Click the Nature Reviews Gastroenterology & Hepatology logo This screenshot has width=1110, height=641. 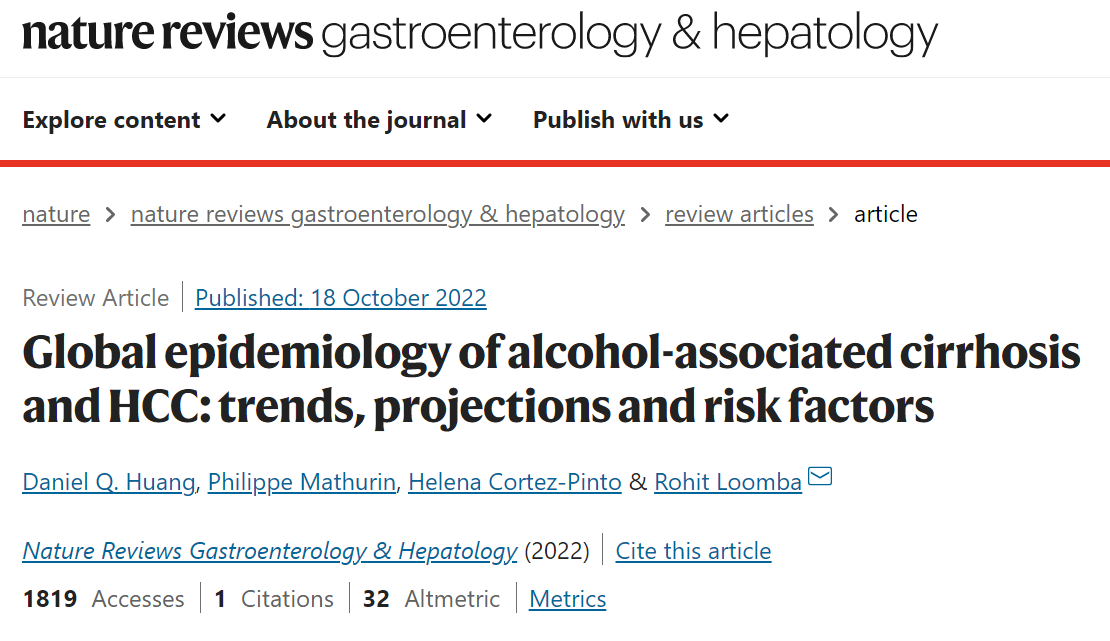(x=480, y=33)
